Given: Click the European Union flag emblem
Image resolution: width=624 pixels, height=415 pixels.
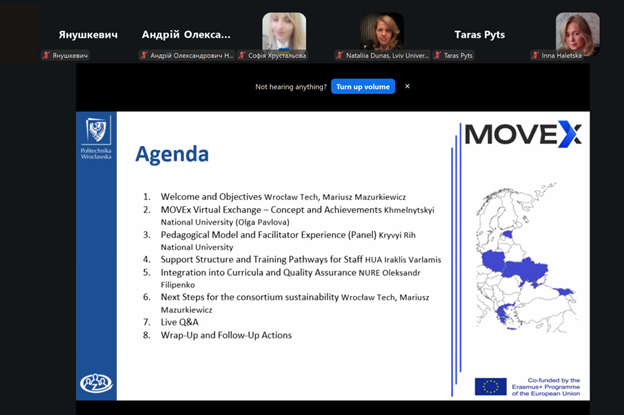Looking at the screenshot, I should [x=490, y=386].
